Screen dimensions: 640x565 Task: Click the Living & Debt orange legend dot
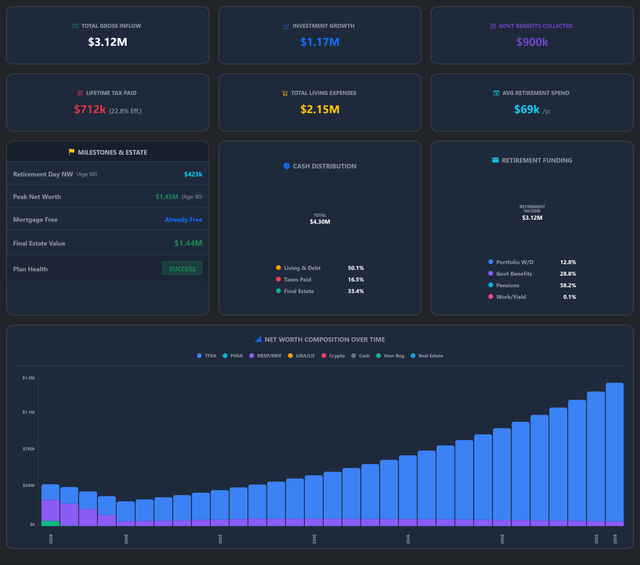pos(278,268)
